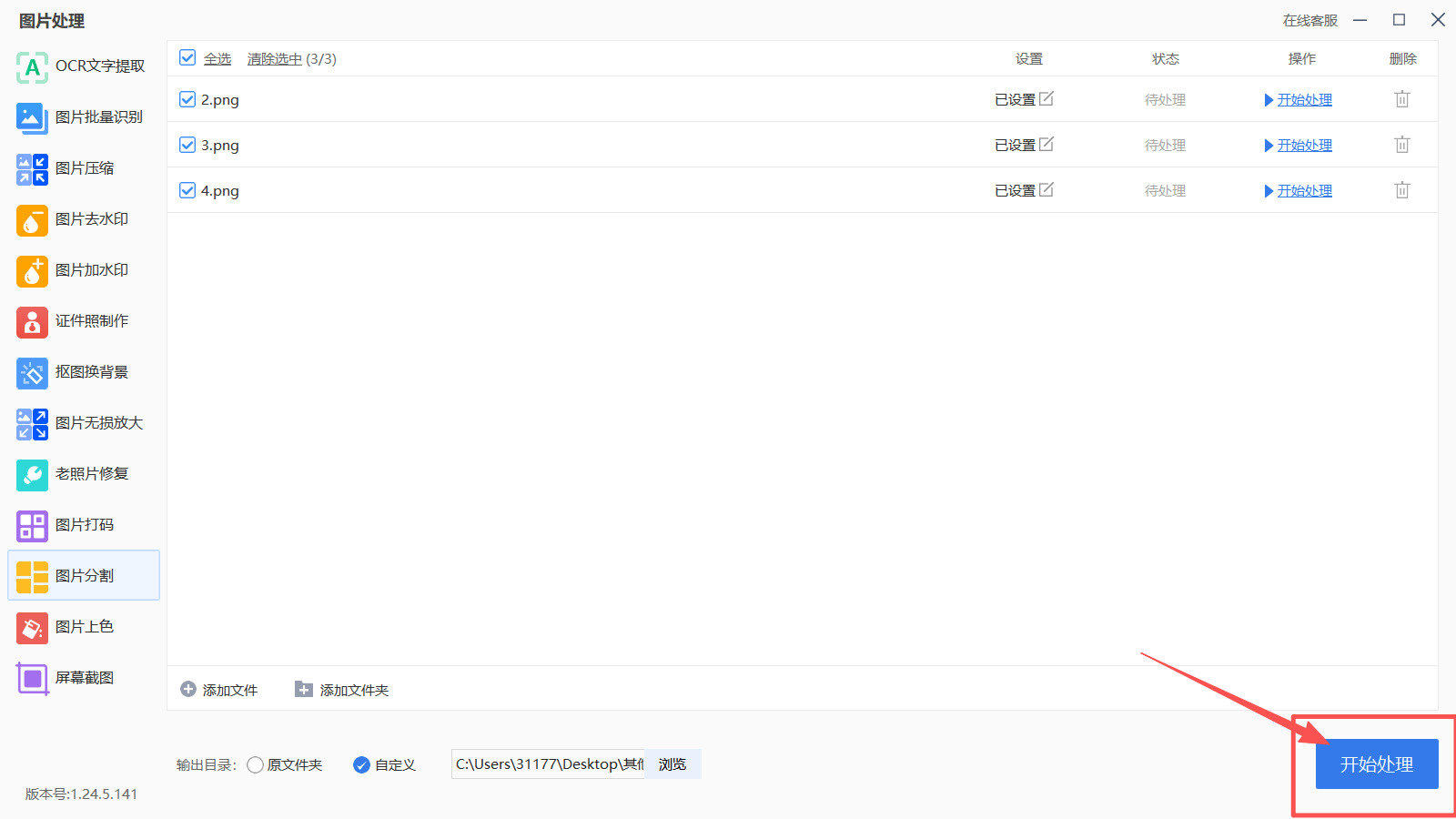Select the 自定义 output radio option
The image size is (1456, 819).
coord(361,764)
